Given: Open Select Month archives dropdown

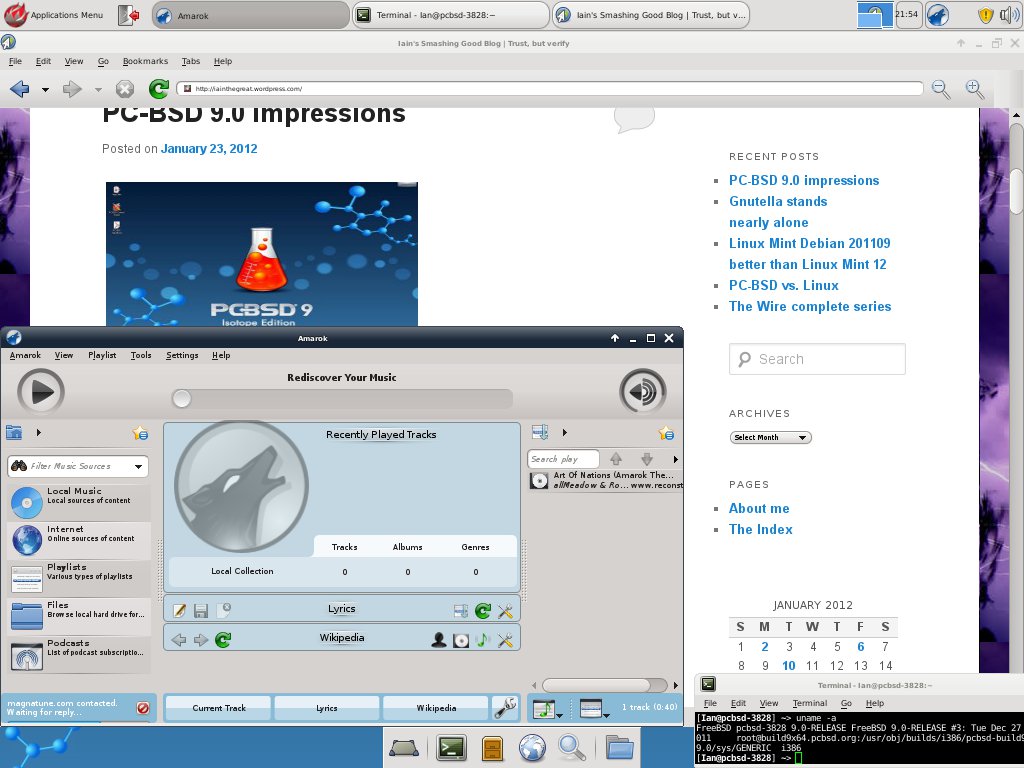Looking at the screenshot, I should pos(771,438).
